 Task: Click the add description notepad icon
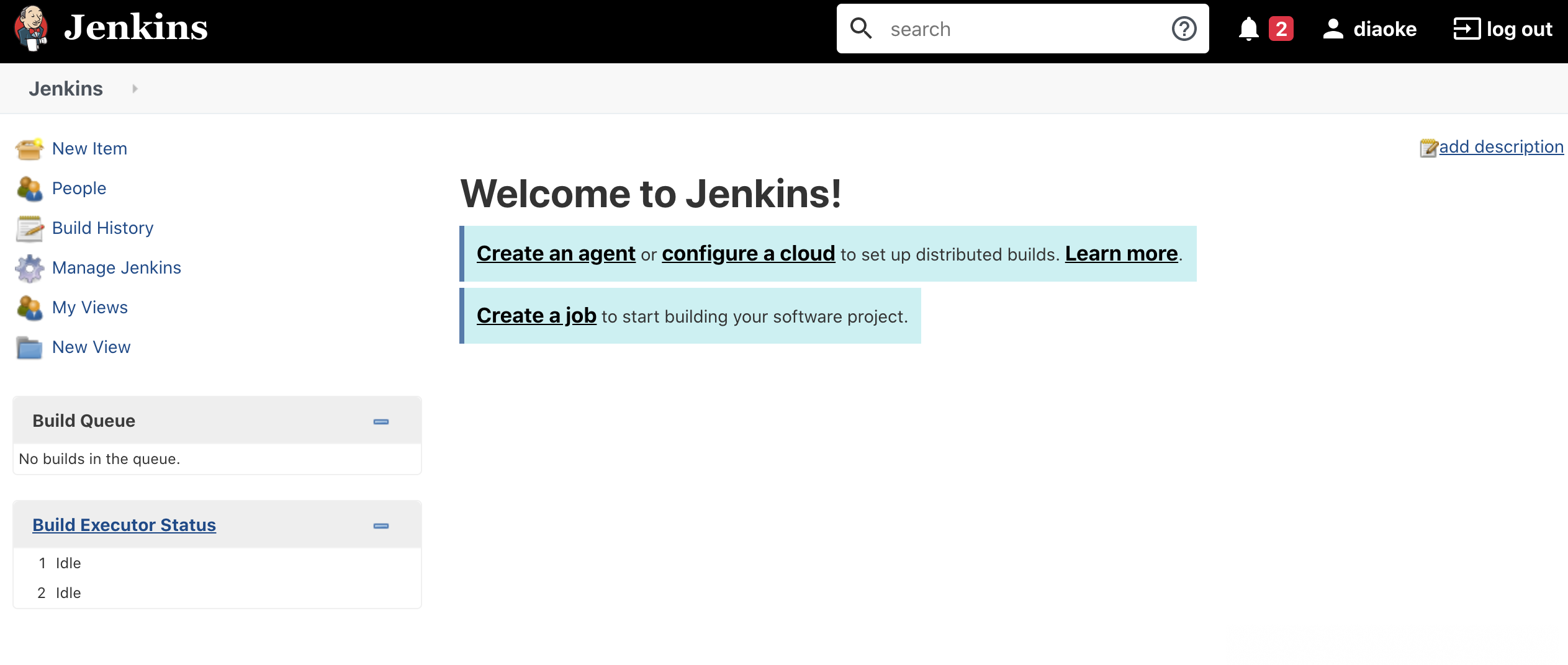(x=1428, y=148)
